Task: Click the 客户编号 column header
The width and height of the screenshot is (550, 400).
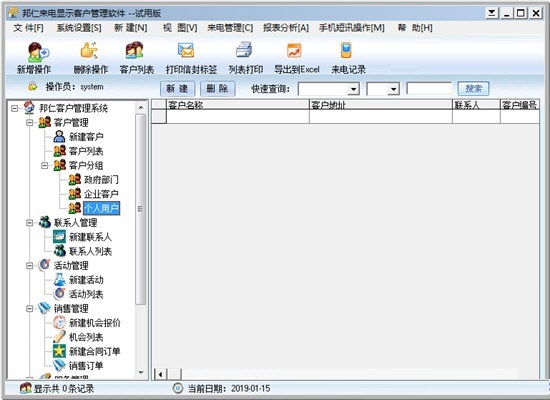Action: click(x=520, y=105)
